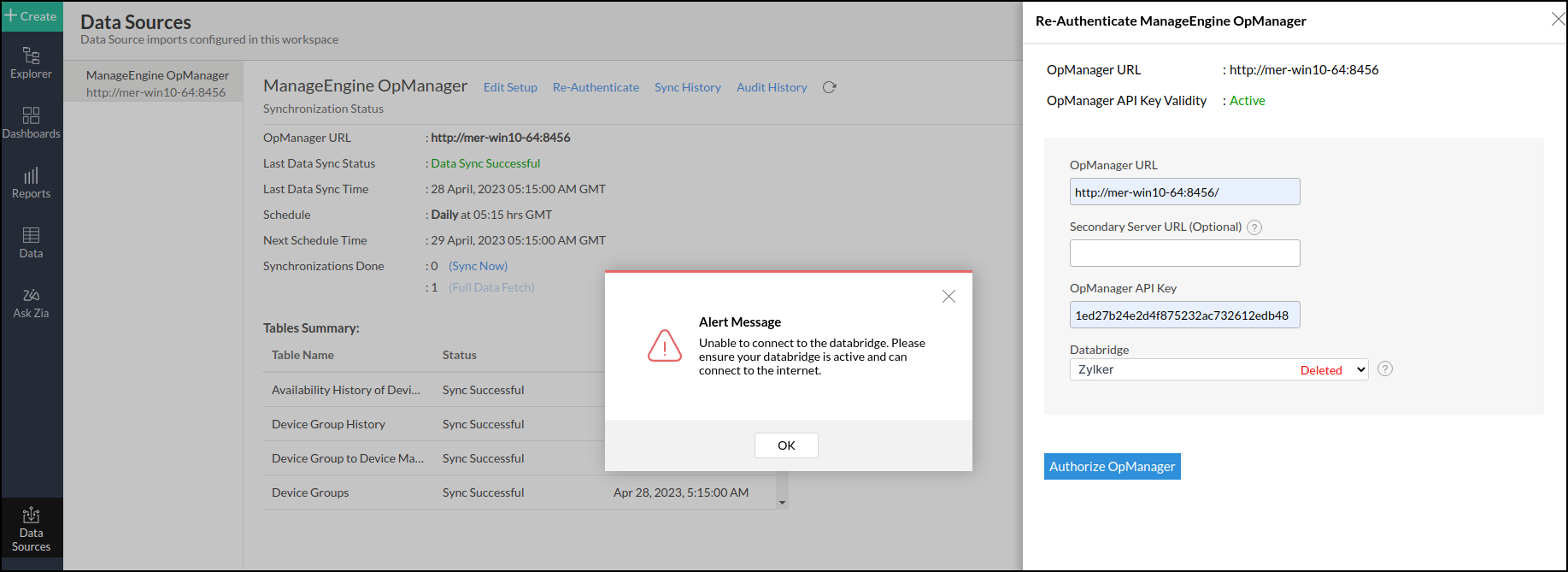Click the OpManager API Key field
Viewport: 1568px width, 572px height.
(1184, 315)
